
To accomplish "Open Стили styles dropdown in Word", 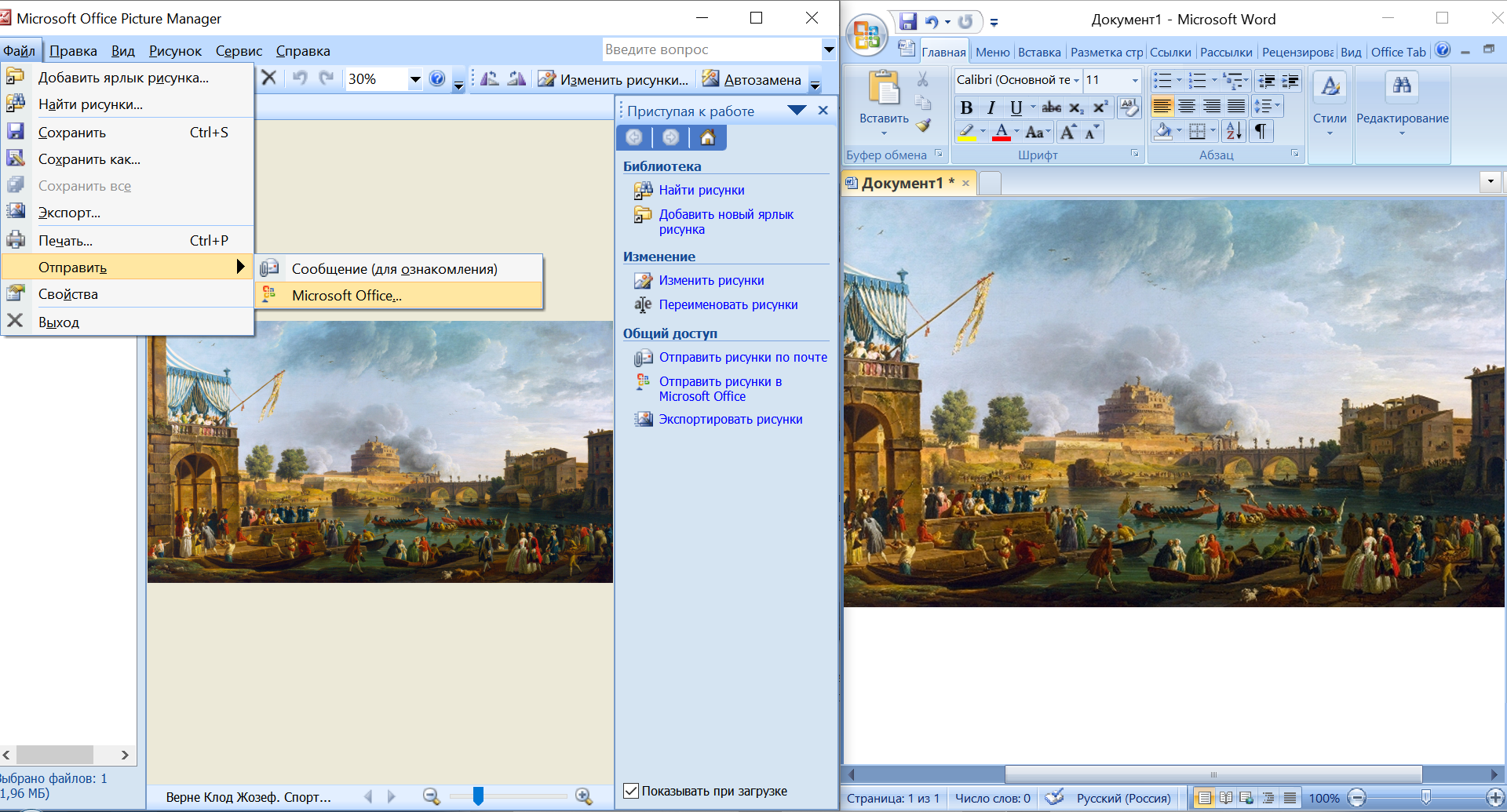I will pos(1330,114).
